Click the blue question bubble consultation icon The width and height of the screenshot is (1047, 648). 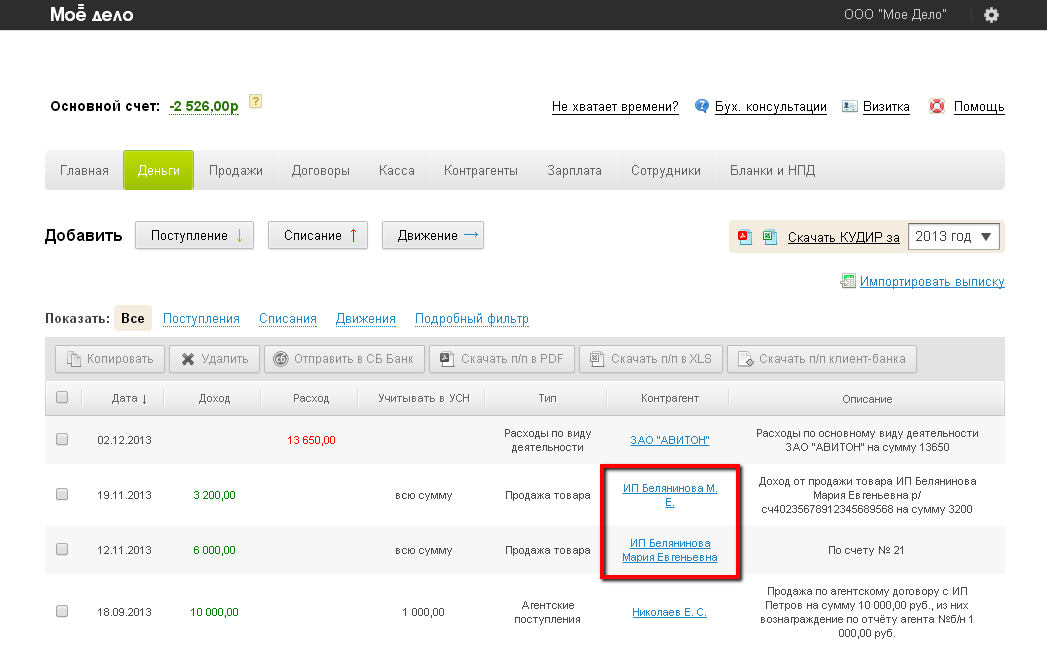pyautogui.click(x=701, y=106)
